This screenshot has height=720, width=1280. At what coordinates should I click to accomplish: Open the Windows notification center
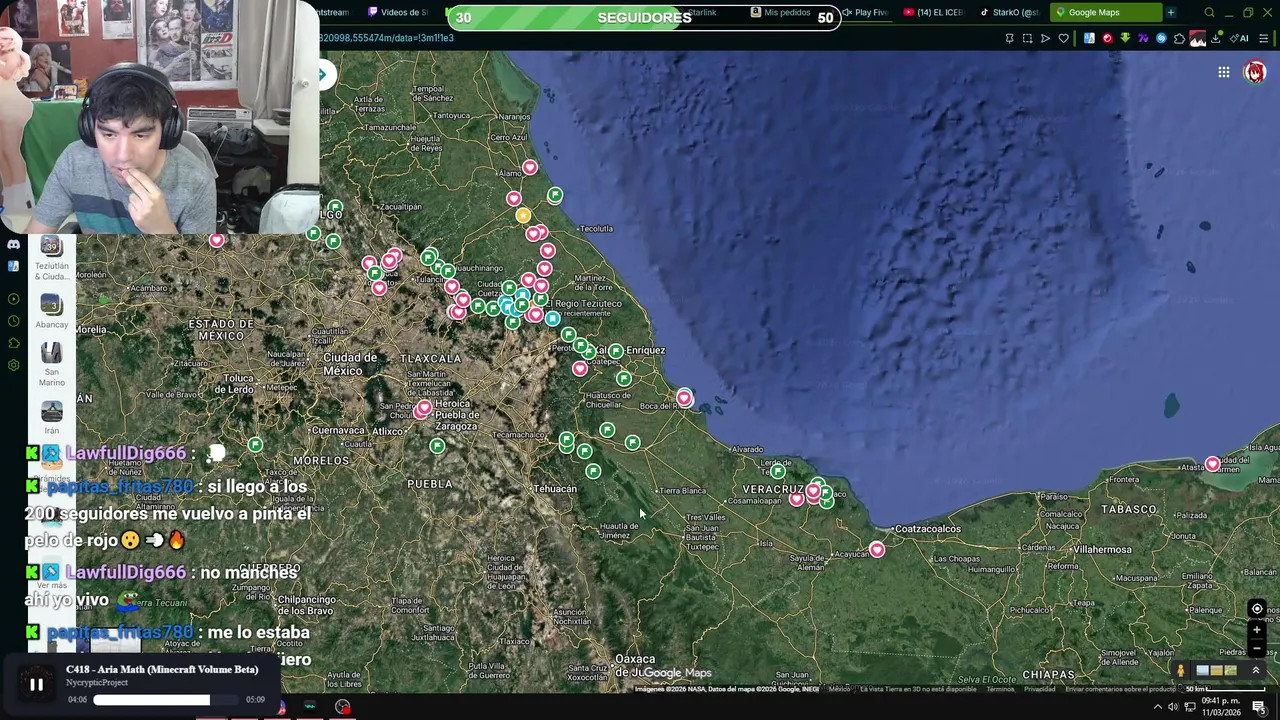coord(1259,707)
